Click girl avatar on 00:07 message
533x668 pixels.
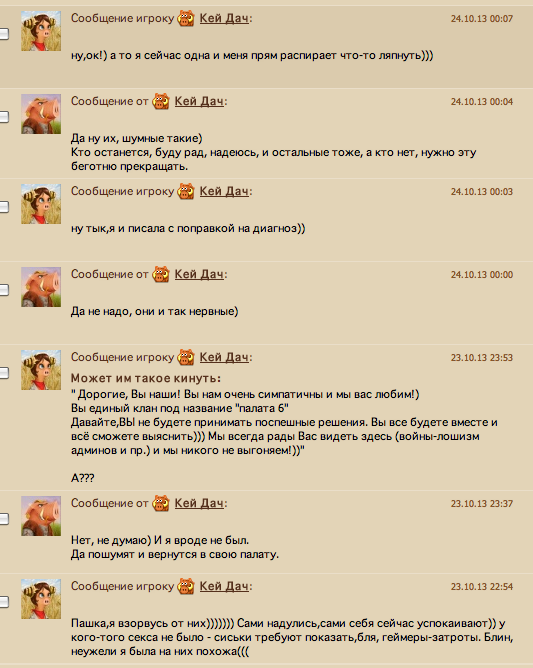click(x=41, y=31)
